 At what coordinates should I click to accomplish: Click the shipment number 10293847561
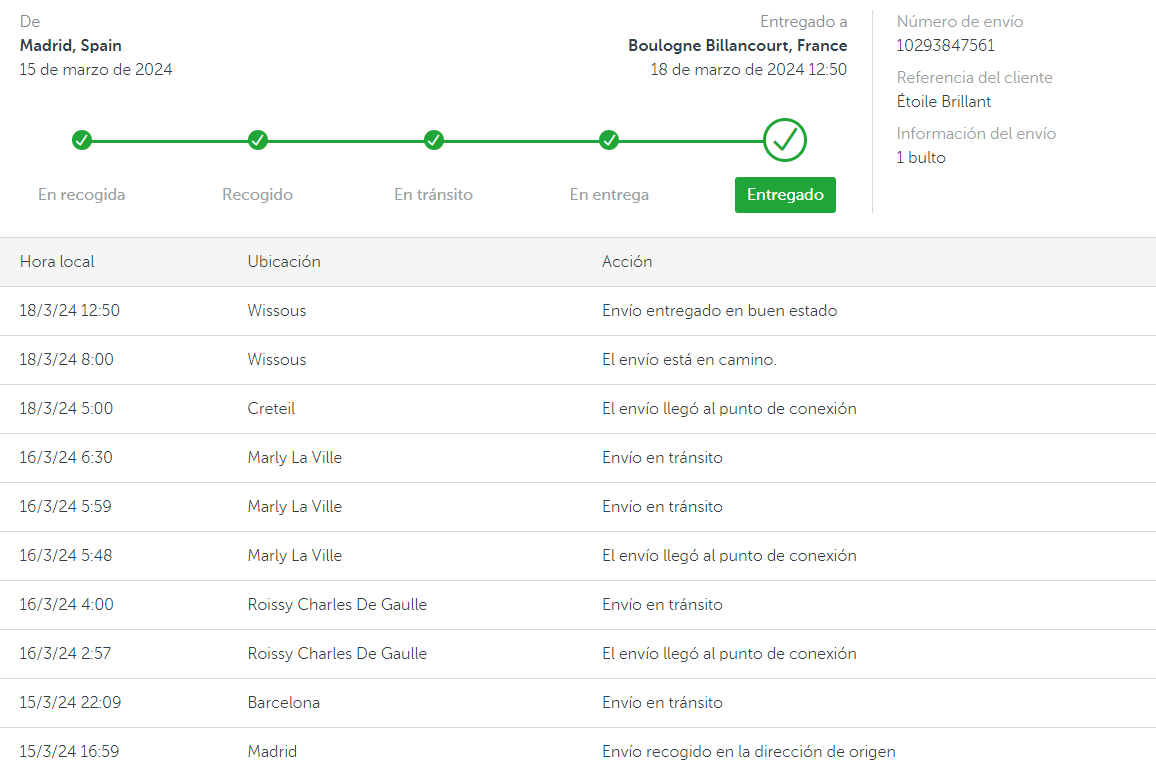945,46
